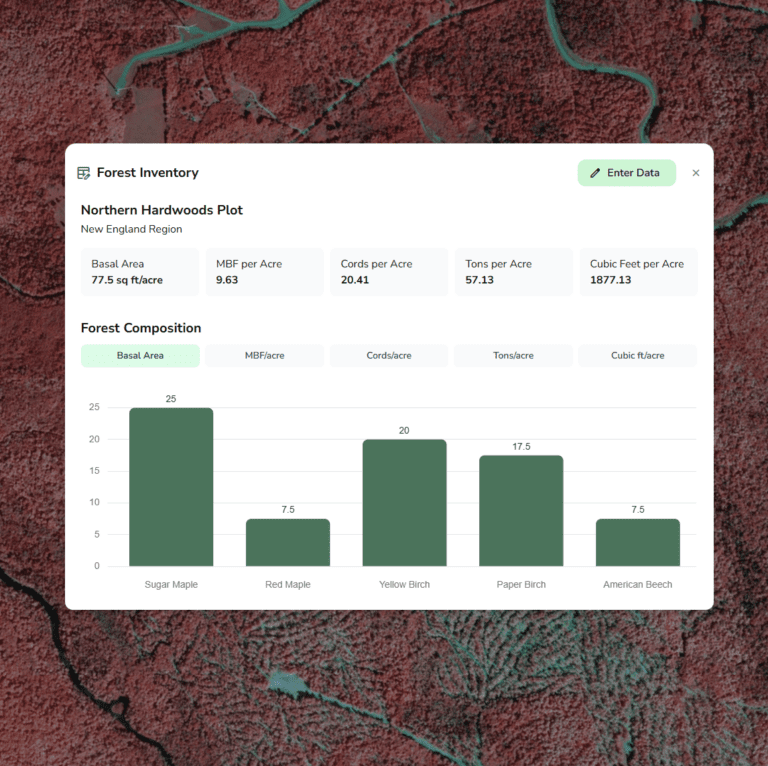Select the MBF per Acre stat card
This screenshot has height=766, width=768.
[x=264, y=272]
